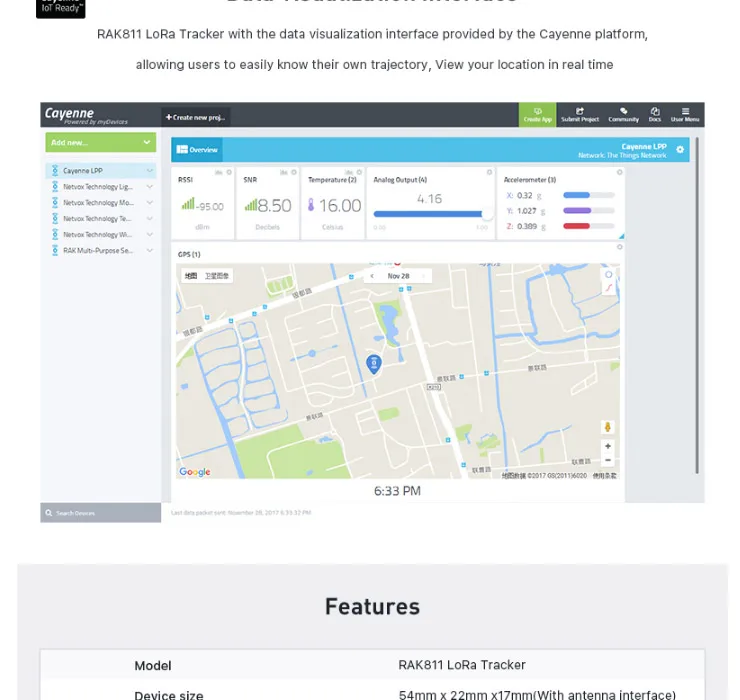Click the RSSI value -95.00
The image size is (740, 700).
(x=210, y=206)
